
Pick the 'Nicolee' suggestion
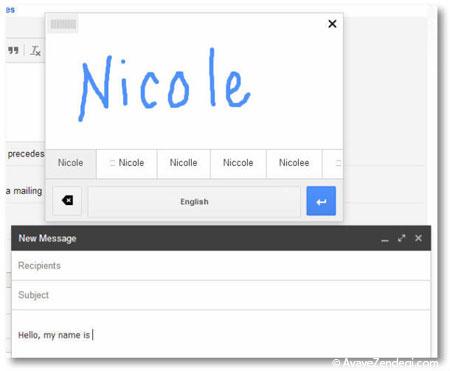(x=294, y=163)
